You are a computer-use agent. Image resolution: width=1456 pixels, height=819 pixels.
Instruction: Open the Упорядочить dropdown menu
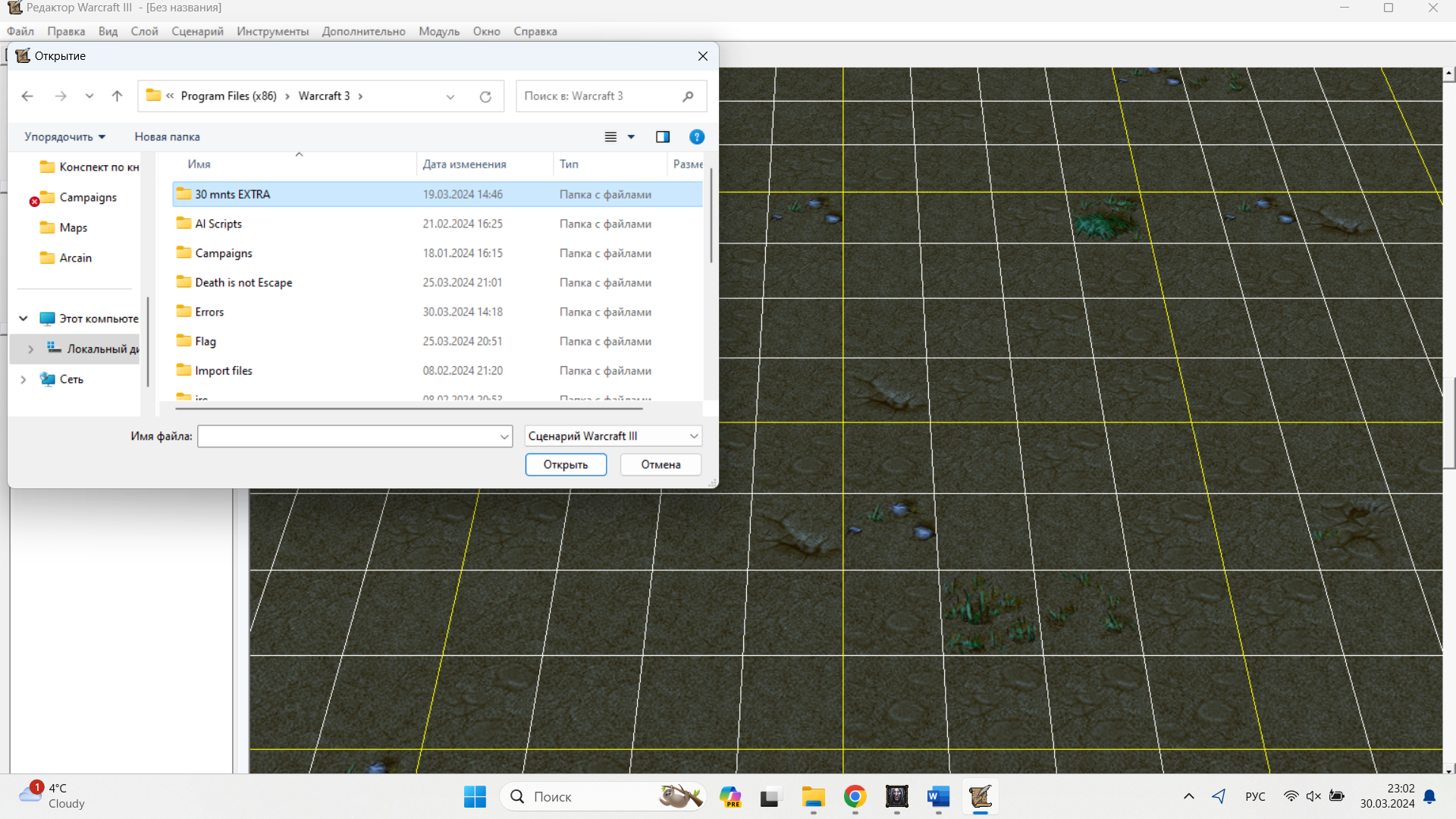click(65, 136)
